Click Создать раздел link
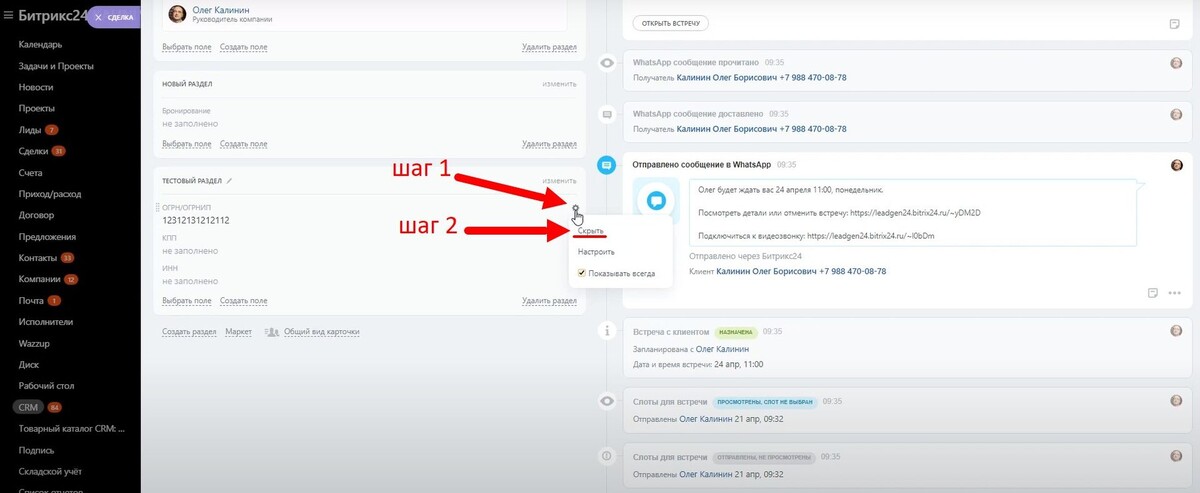Viewport: 1200px width, 493px height. tap(190, 331)
